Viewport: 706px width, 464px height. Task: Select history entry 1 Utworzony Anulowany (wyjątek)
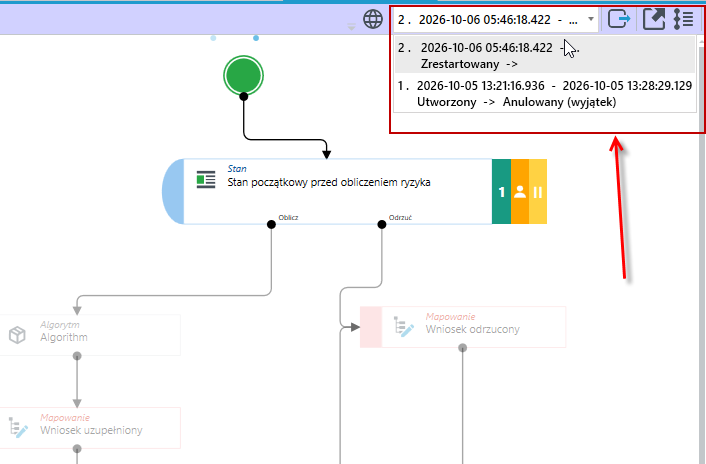click(545, 94)
